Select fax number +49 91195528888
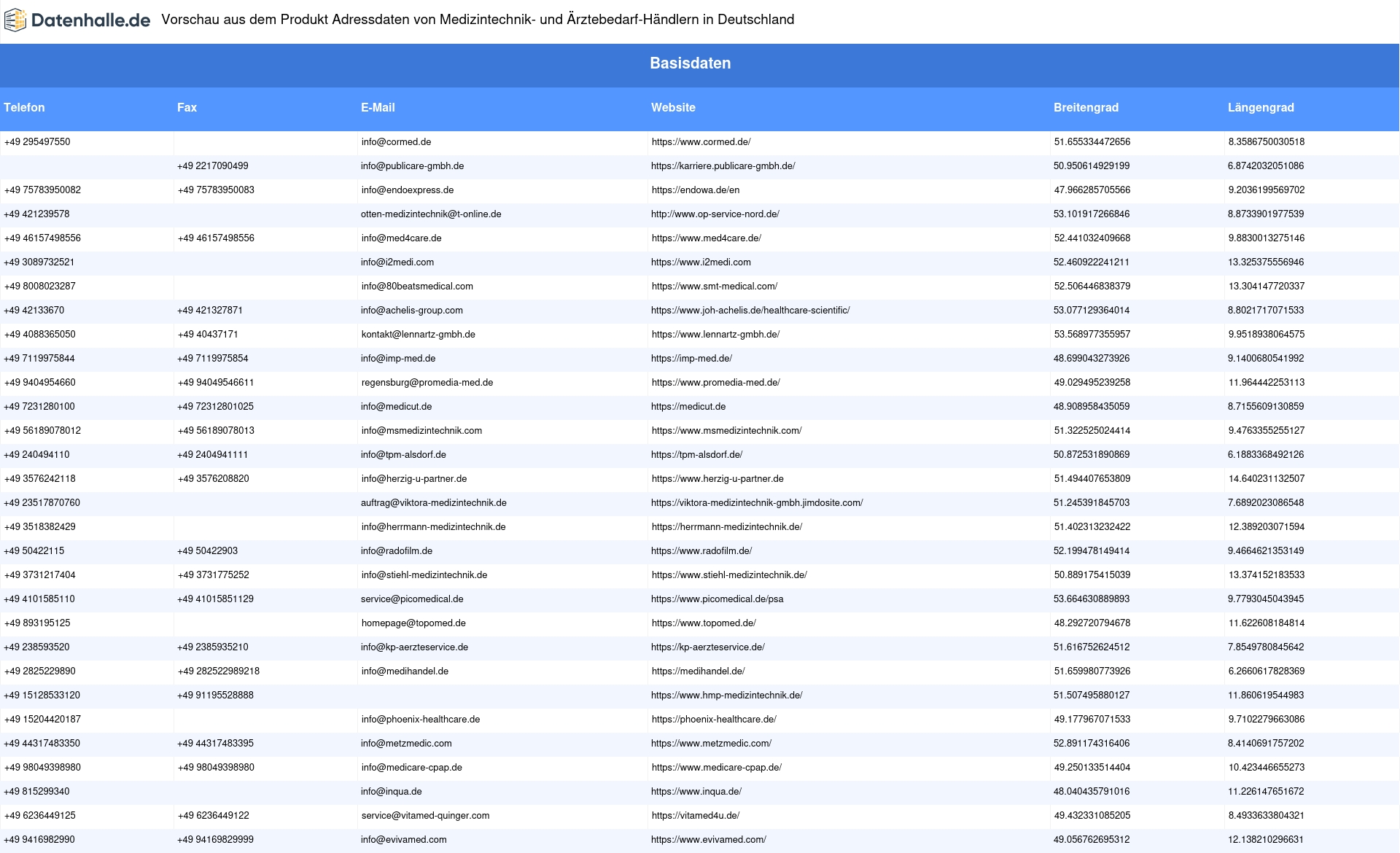The height and width of the screenshot is (853, 1400). (x=215, y=696)
